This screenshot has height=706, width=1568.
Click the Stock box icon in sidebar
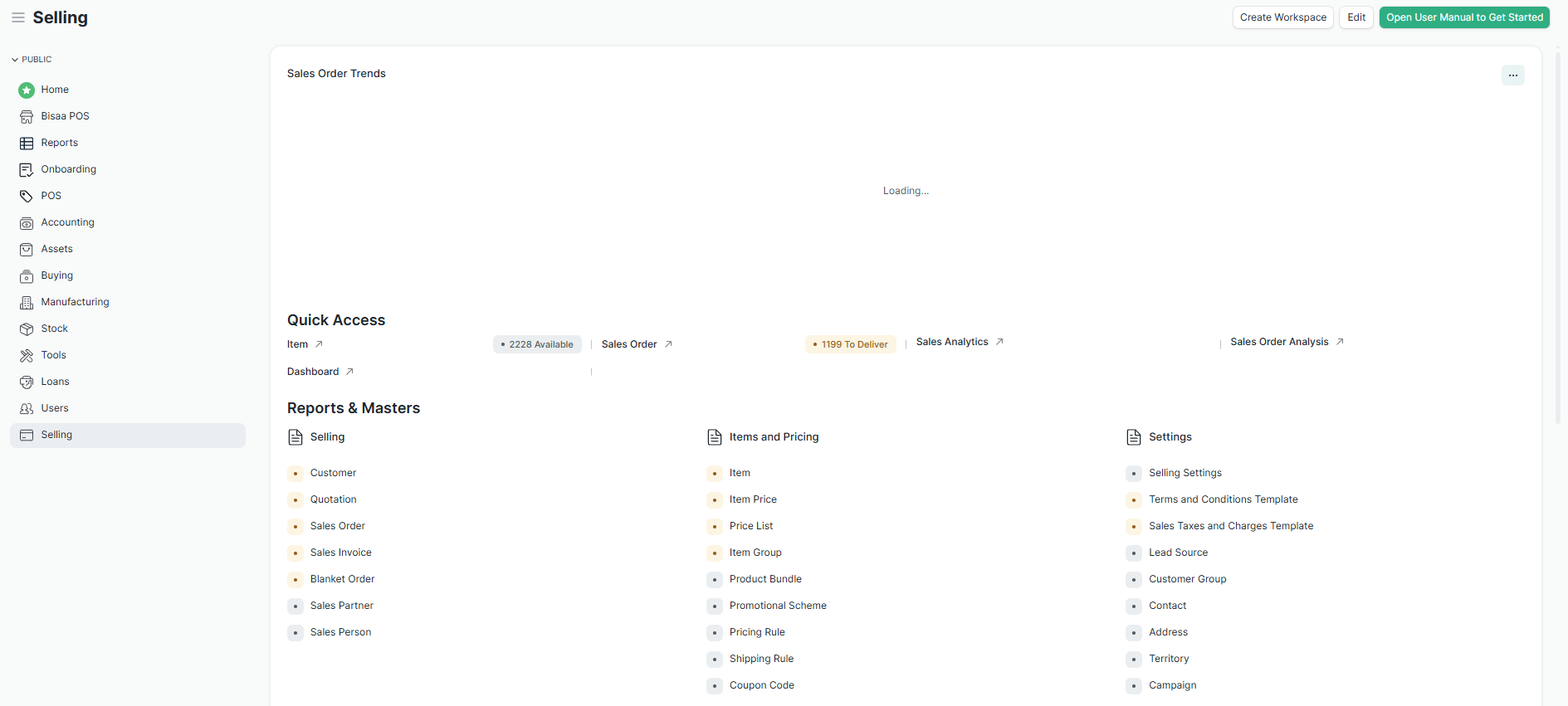tap(27, 329)
